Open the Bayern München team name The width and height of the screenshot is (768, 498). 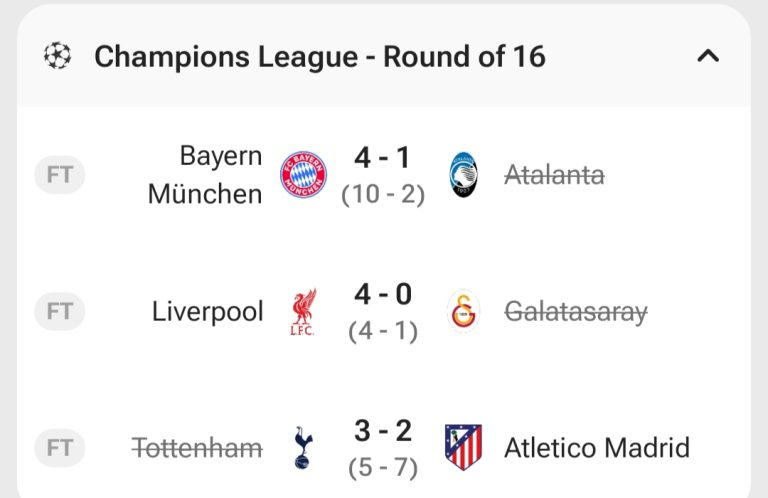point(205,175)
